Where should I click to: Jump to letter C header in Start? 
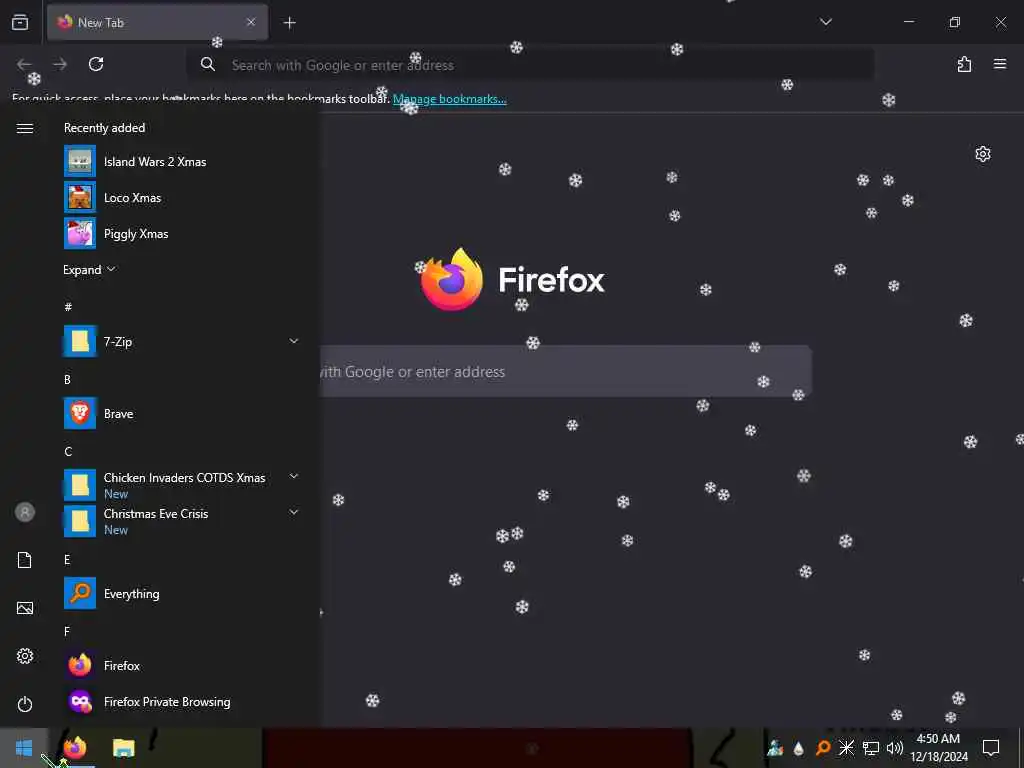pos(68,451)
